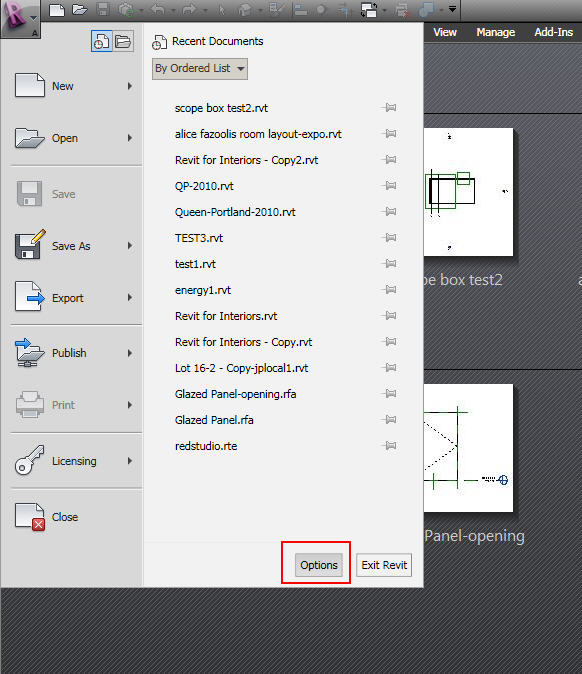Click the Save As disk with pencil icon
Image resolution: width=582 pixels, height=674 pixels.
tap(30, 244)
